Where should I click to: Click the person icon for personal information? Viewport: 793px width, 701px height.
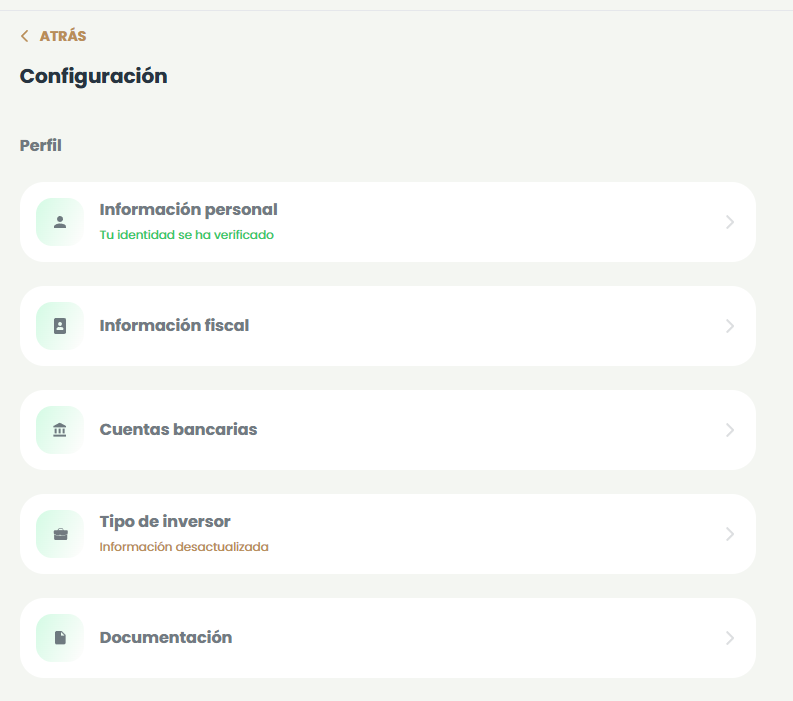tap(60, 222)
